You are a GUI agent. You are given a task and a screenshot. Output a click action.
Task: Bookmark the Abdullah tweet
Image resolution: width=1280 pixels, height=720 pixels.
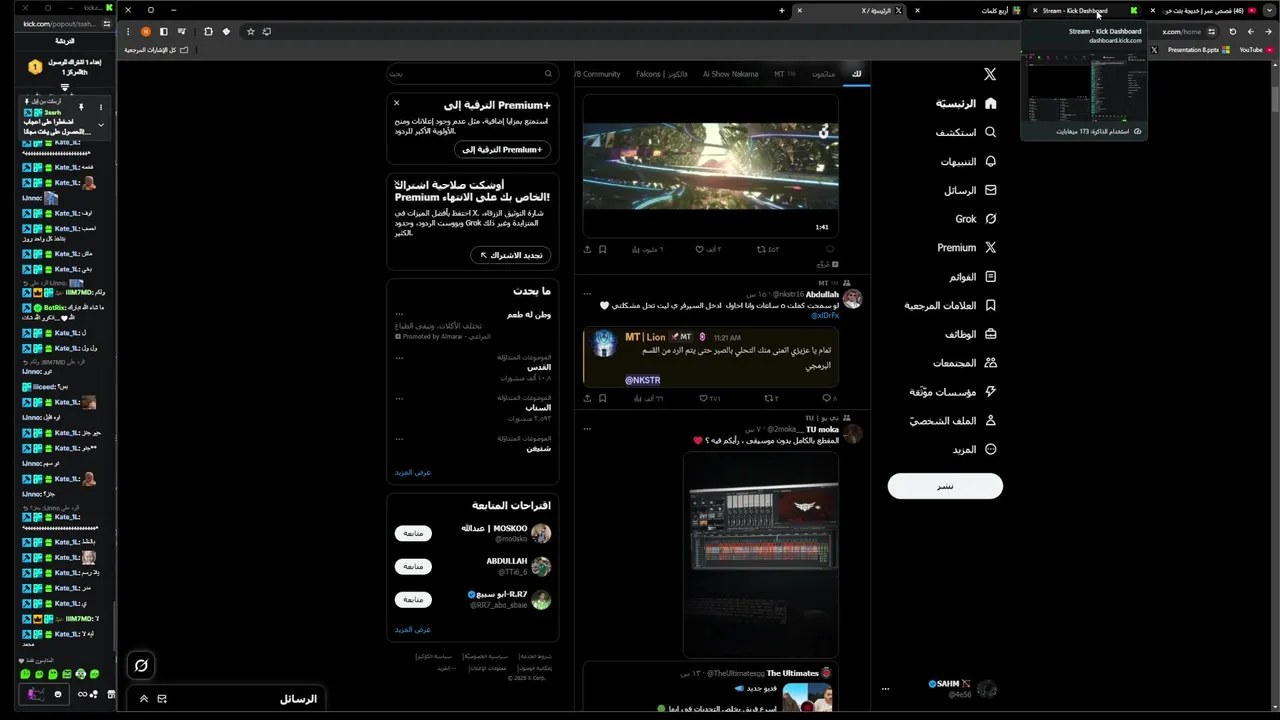602,398
